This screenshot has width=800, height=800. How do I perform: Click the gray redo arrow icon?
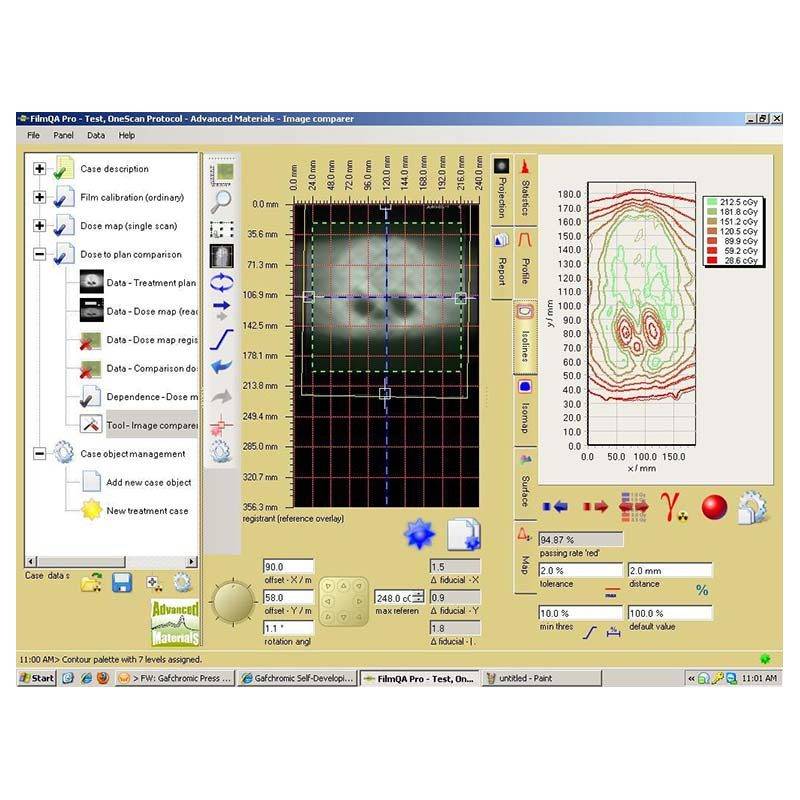coord(221,396)
